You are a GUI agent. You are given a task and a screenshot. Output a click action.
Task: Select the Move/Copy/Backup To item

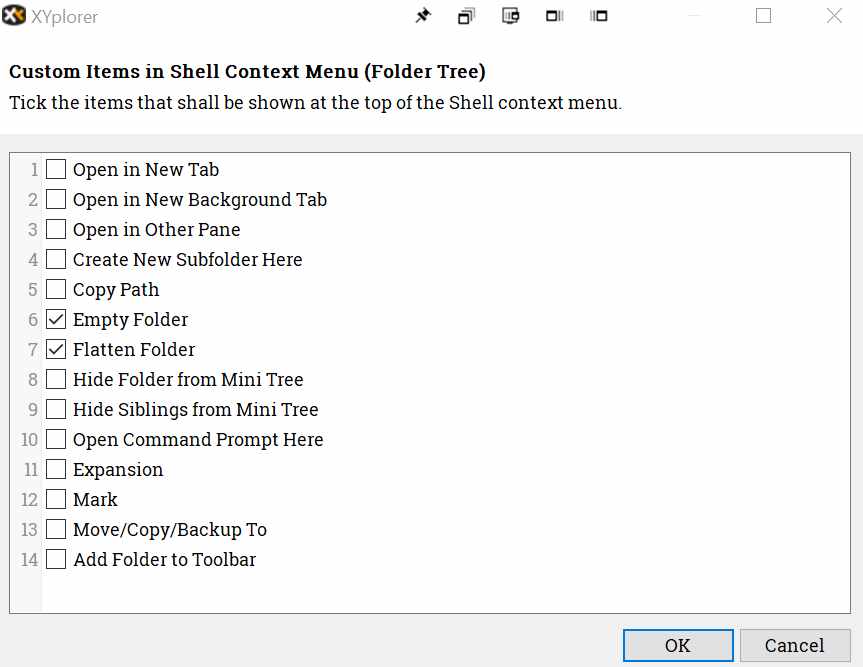(170, 530)
